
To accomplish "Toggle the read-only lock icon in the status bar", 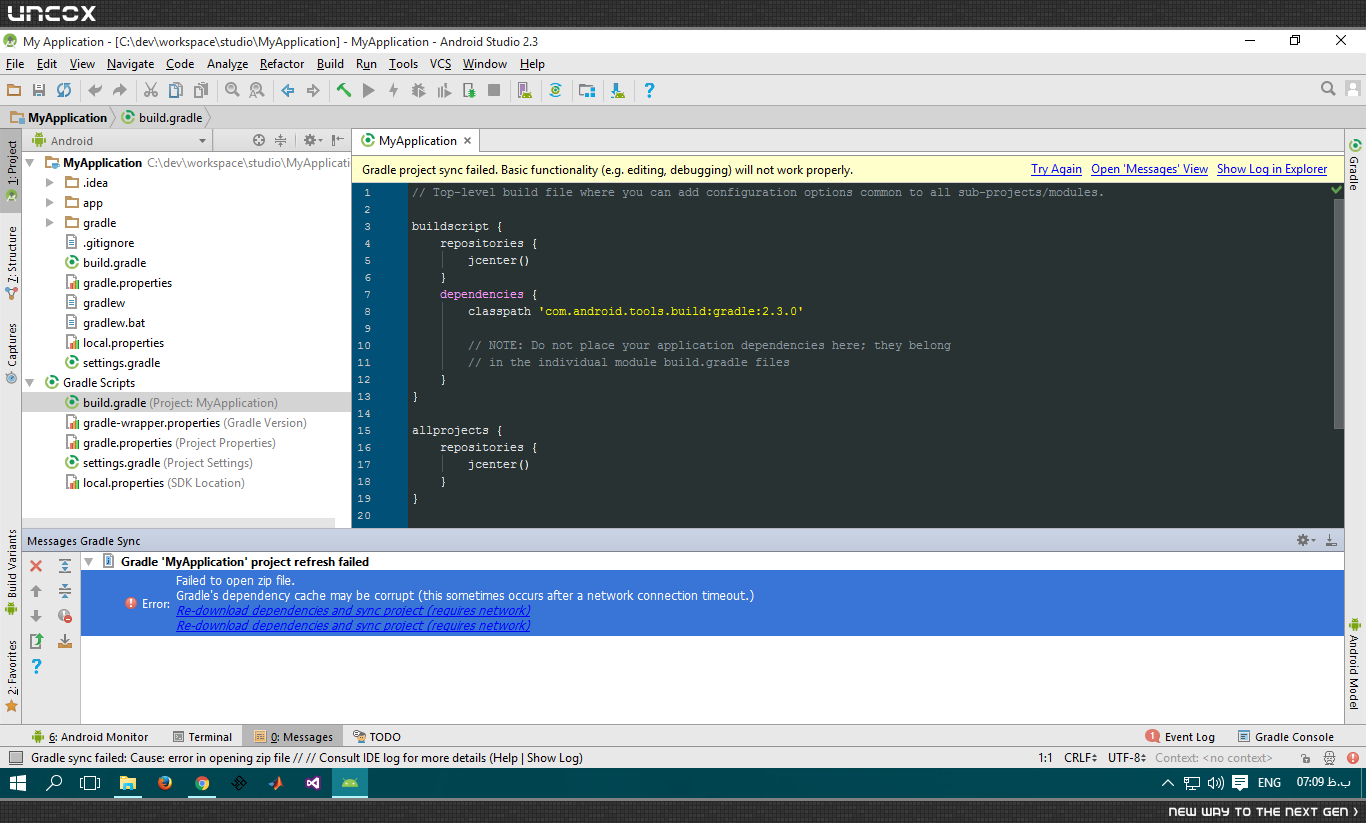I will (x=1306, y=758).
